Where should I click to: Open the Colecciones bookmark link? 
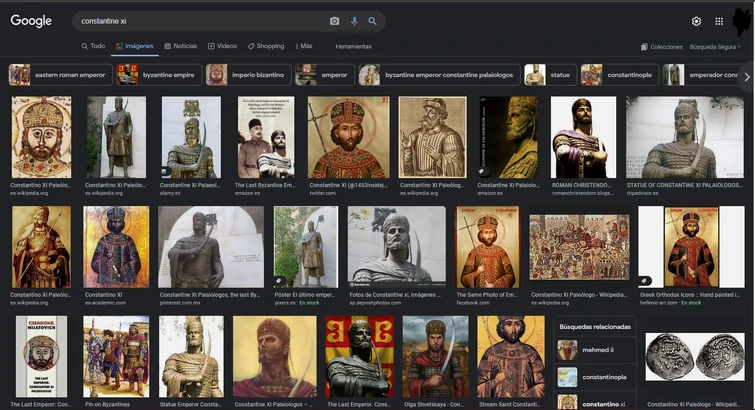tap(662, 47)
